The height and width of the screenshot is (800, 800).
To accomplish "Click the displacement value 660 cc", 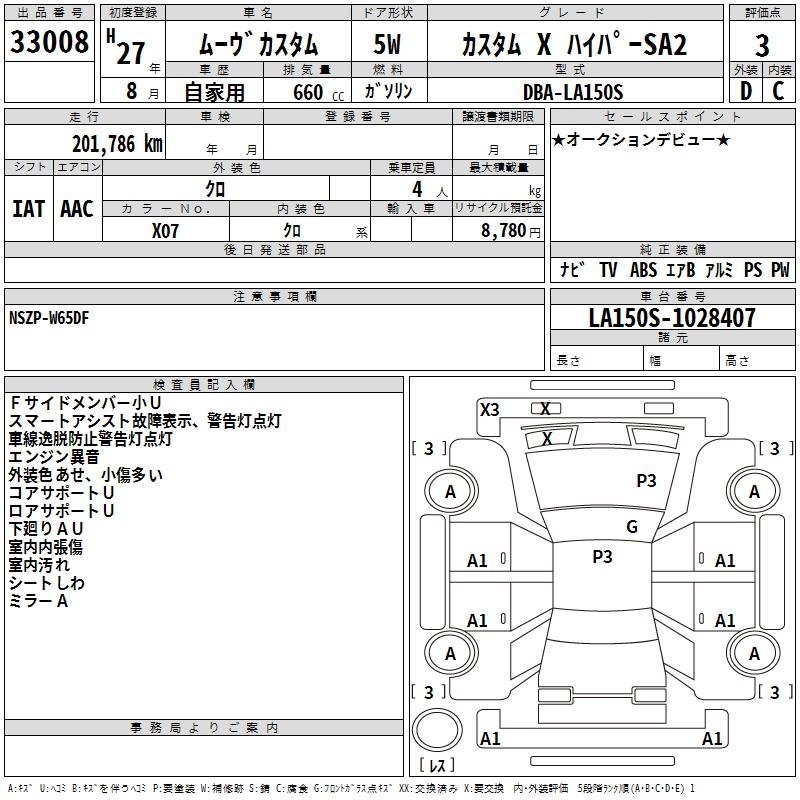I will 319,93.
